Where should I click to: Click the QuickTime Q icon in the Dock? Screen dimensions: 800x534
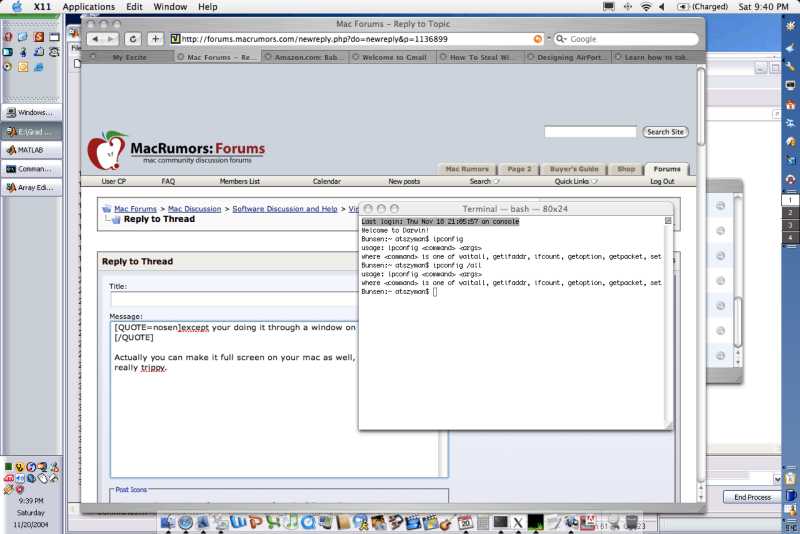click(x=308, y=522)
